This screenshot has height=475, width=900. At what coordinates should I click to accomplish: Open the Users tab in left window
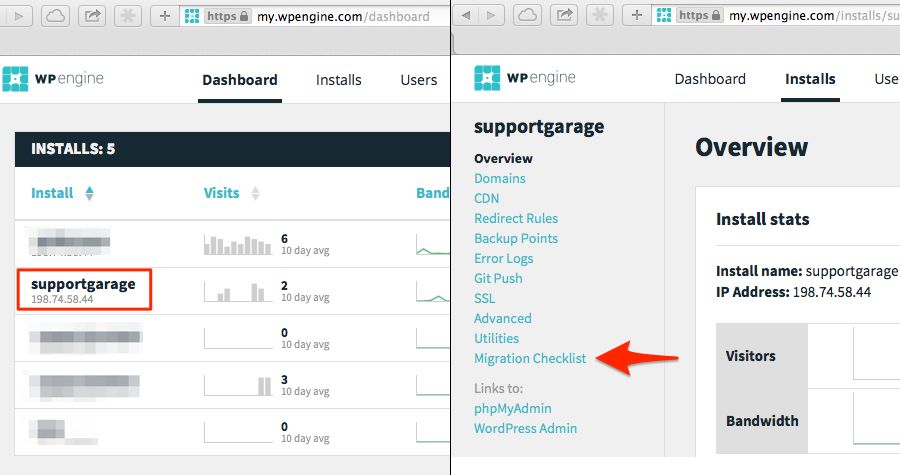click(418, 80)
